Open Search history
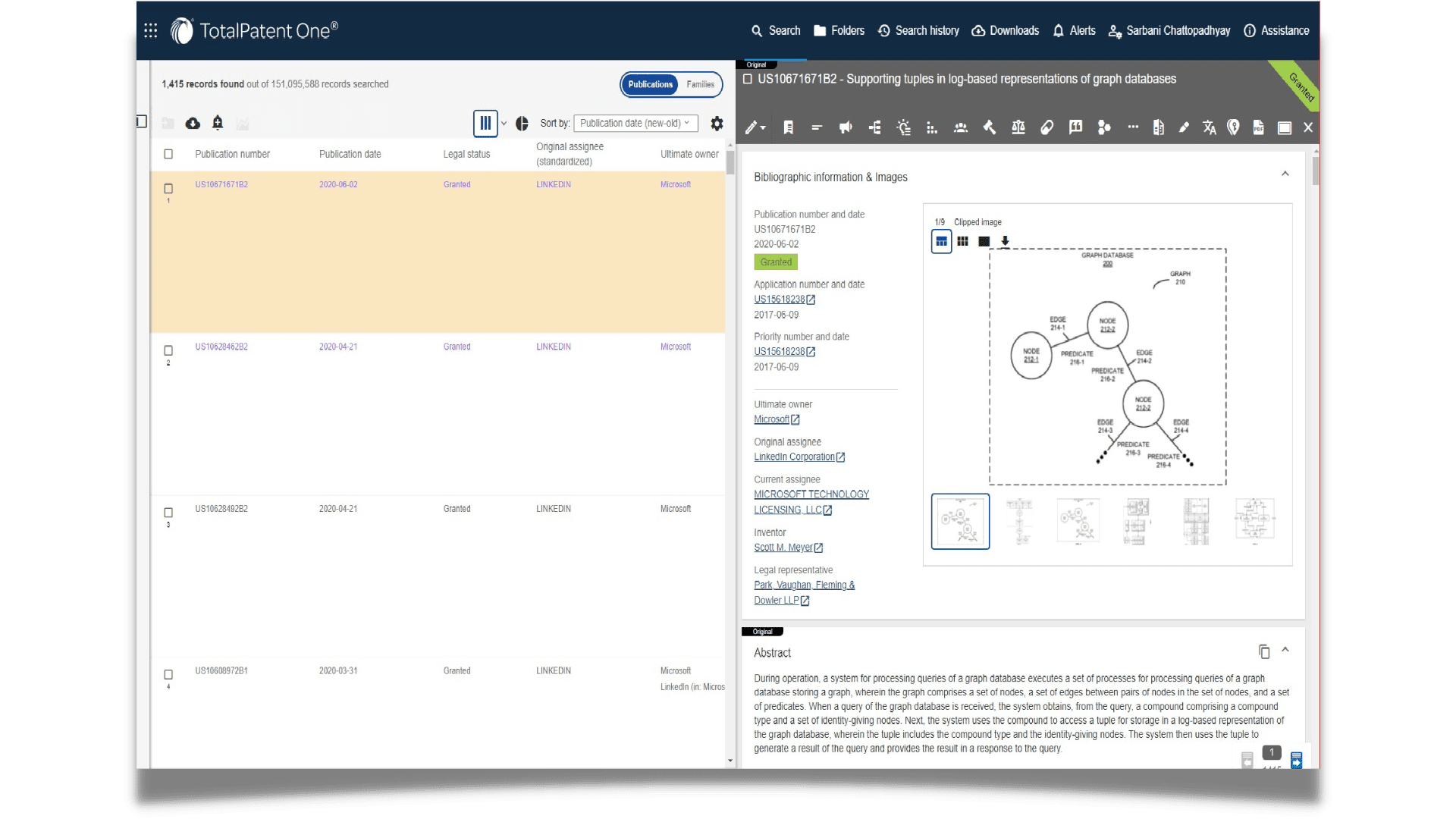Viewport: 1456px width, 819px height. [918, 30]
